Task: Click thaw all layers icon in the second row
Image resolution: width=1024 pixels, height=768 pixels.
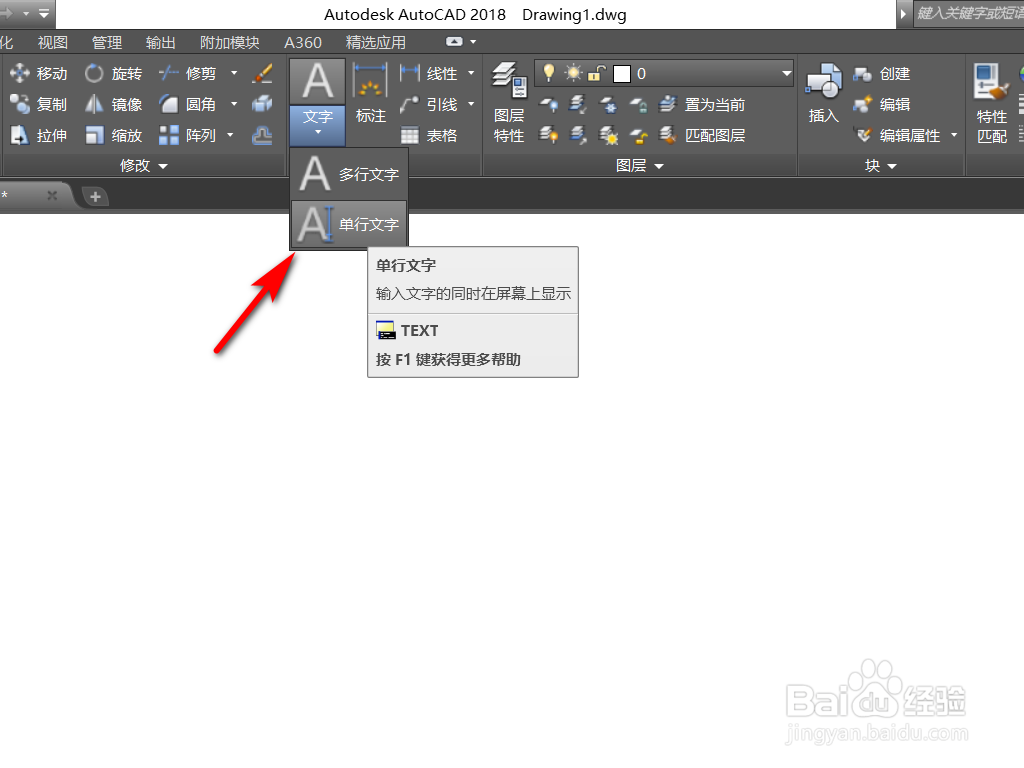Action: [608, 135]
